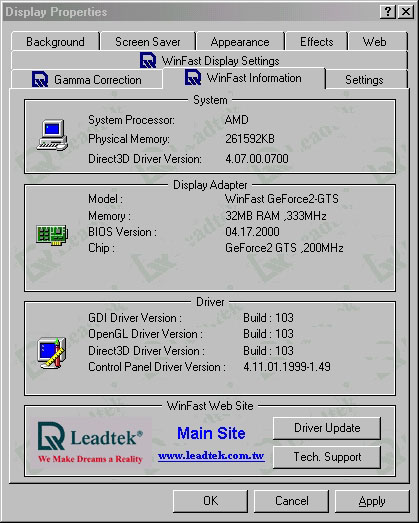Open the Web tab
This screenshot has height=523, width=419.
pyautogui.click(x=375, y=42)
